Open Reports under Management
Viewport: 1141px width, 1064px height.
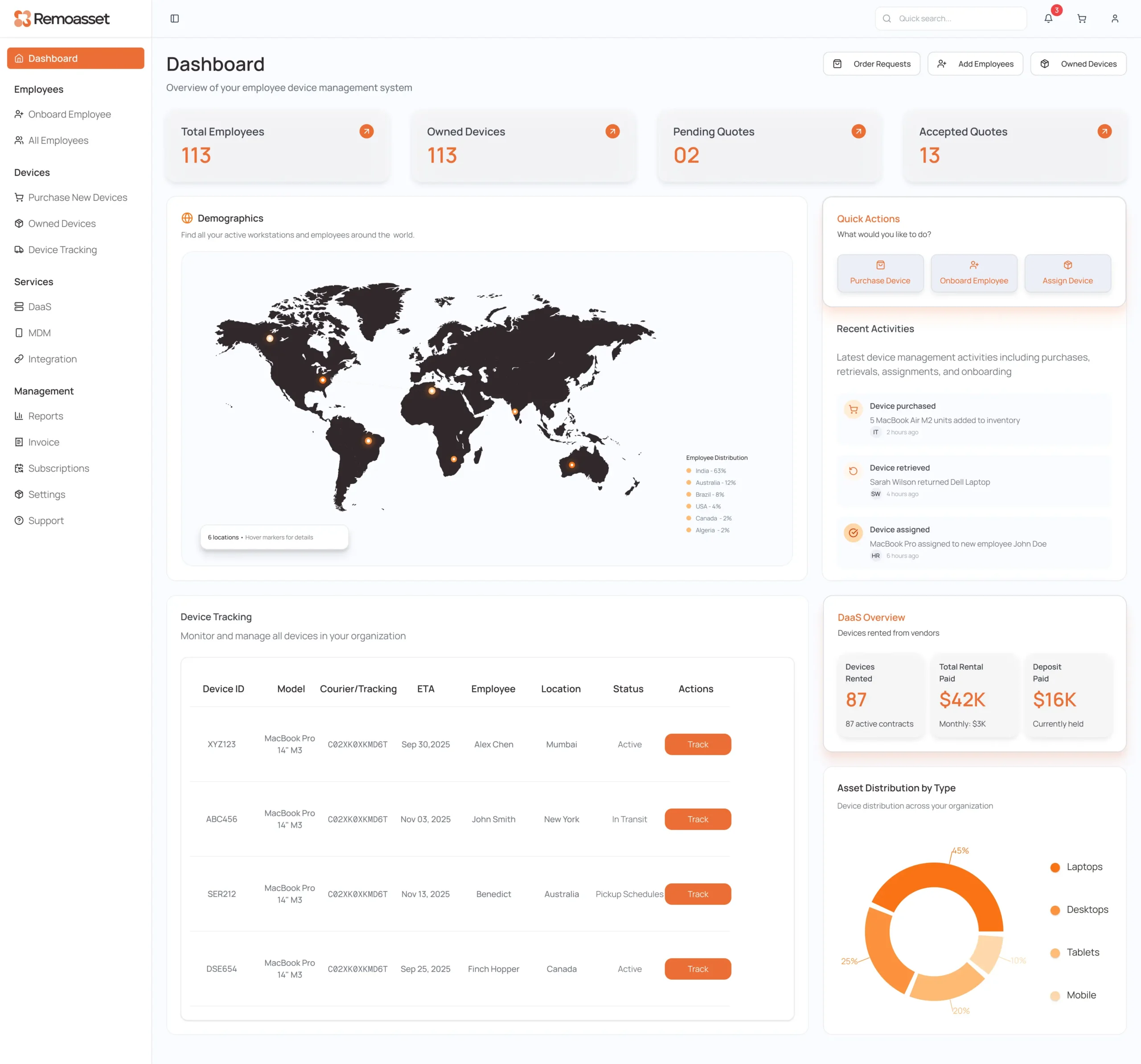46,416
